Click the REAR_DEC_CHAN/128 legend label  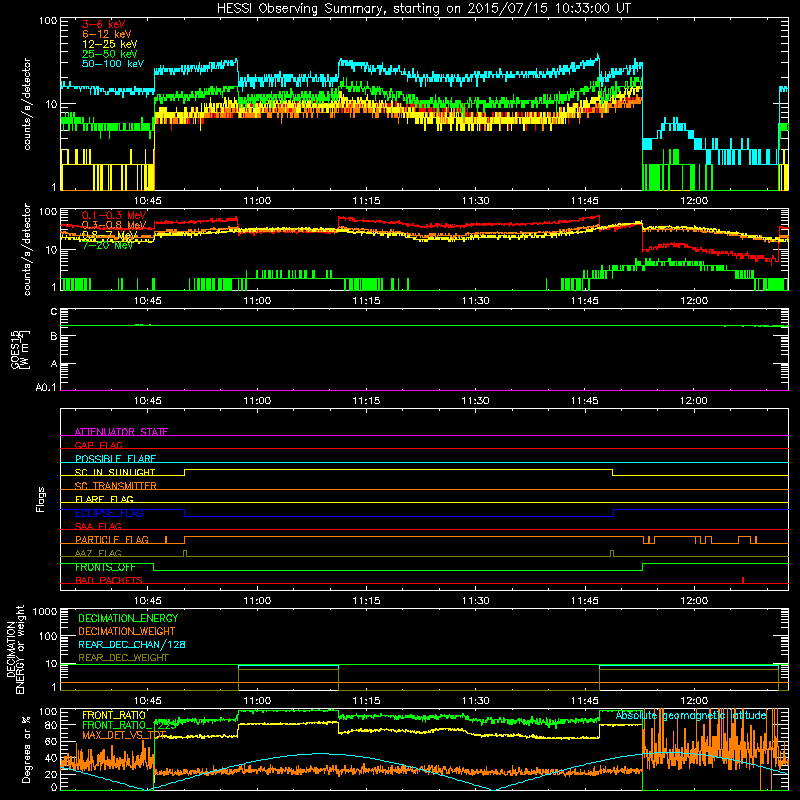(x=132, y=644)
